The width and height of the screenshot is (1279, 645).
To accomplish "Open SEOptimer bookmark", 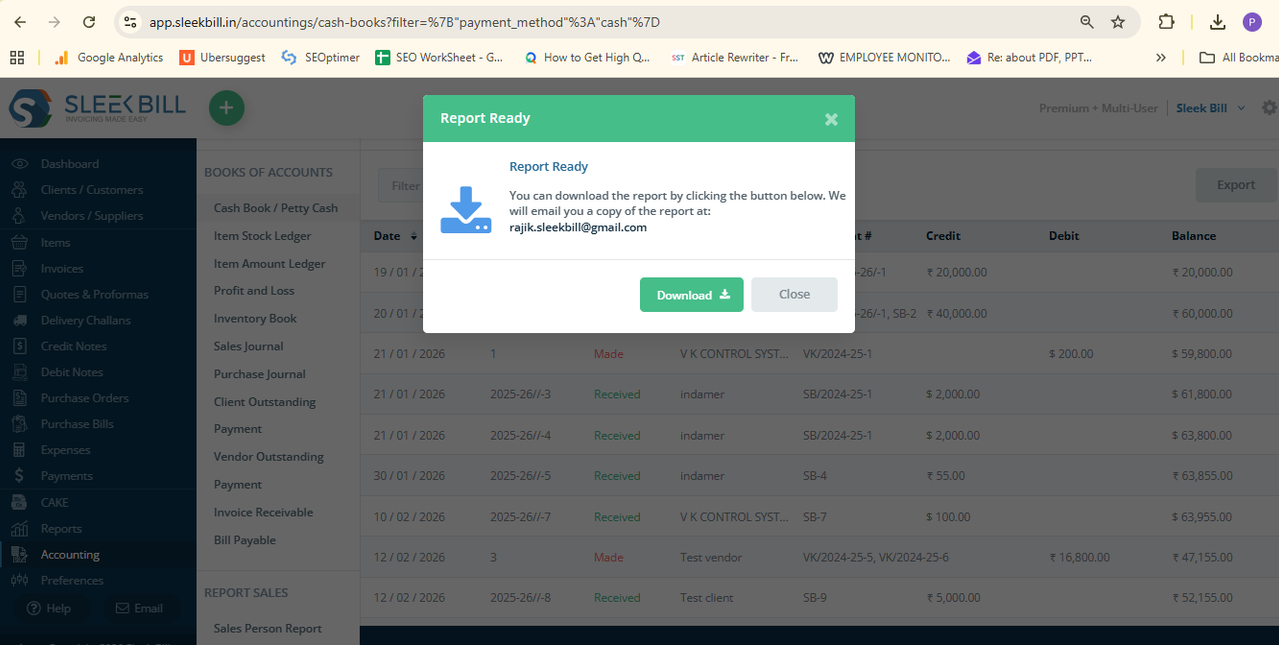I will pyautogui.click(x=320, y=58).
